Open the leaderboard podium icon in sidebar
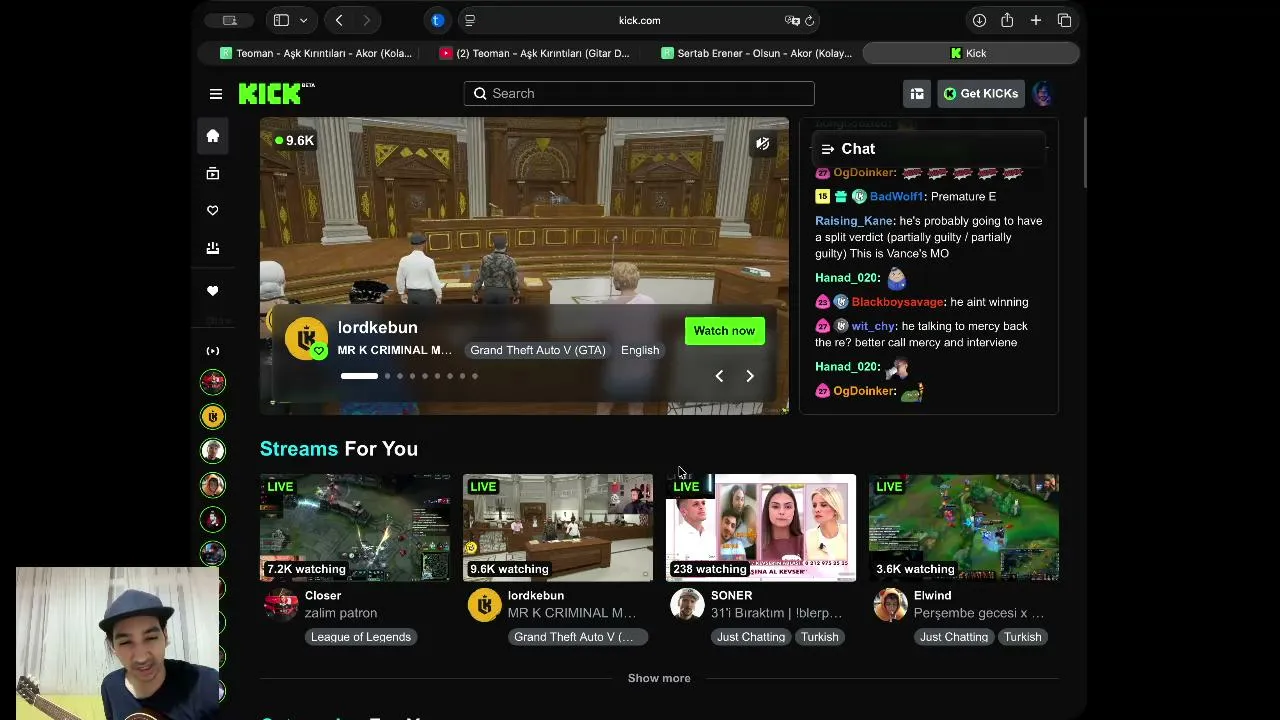1280x720 pixels. (x=212, y=248)
